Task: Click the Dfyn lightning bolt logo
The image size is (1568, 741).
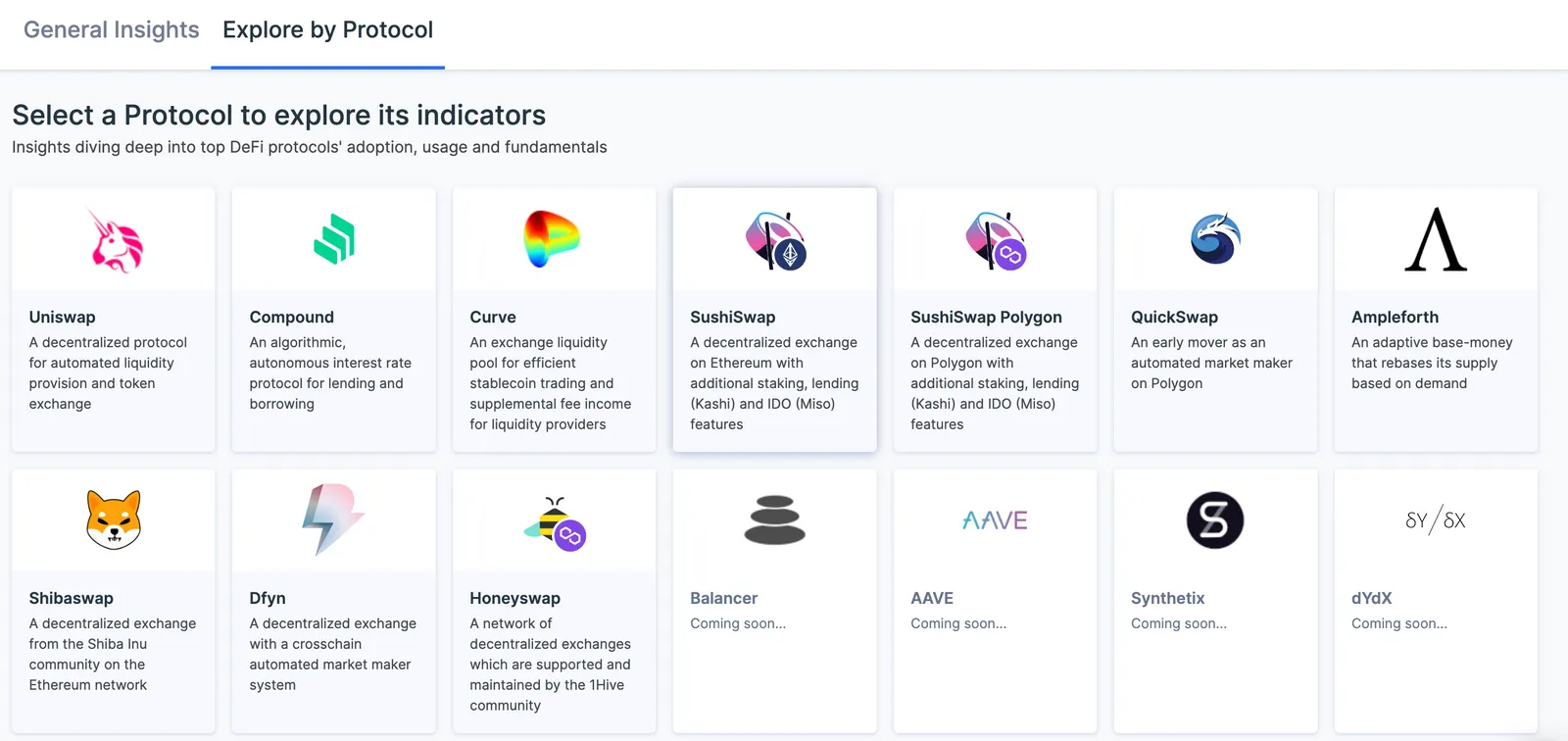Action: pos(333,519)
